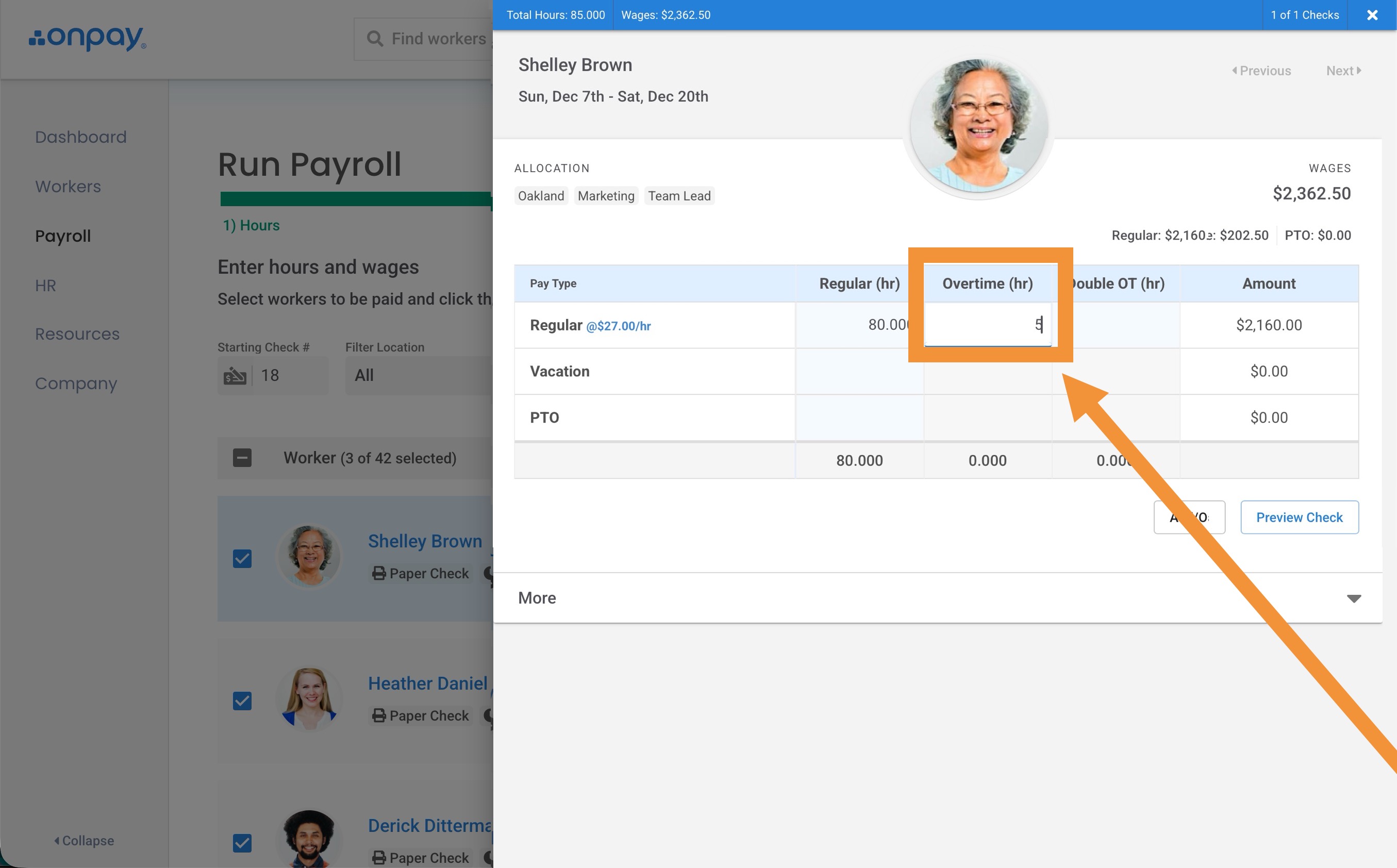This screenshot has width=1397, height=868.
Task: Collapse the left sidebar
Action: (x=85, y=841)
